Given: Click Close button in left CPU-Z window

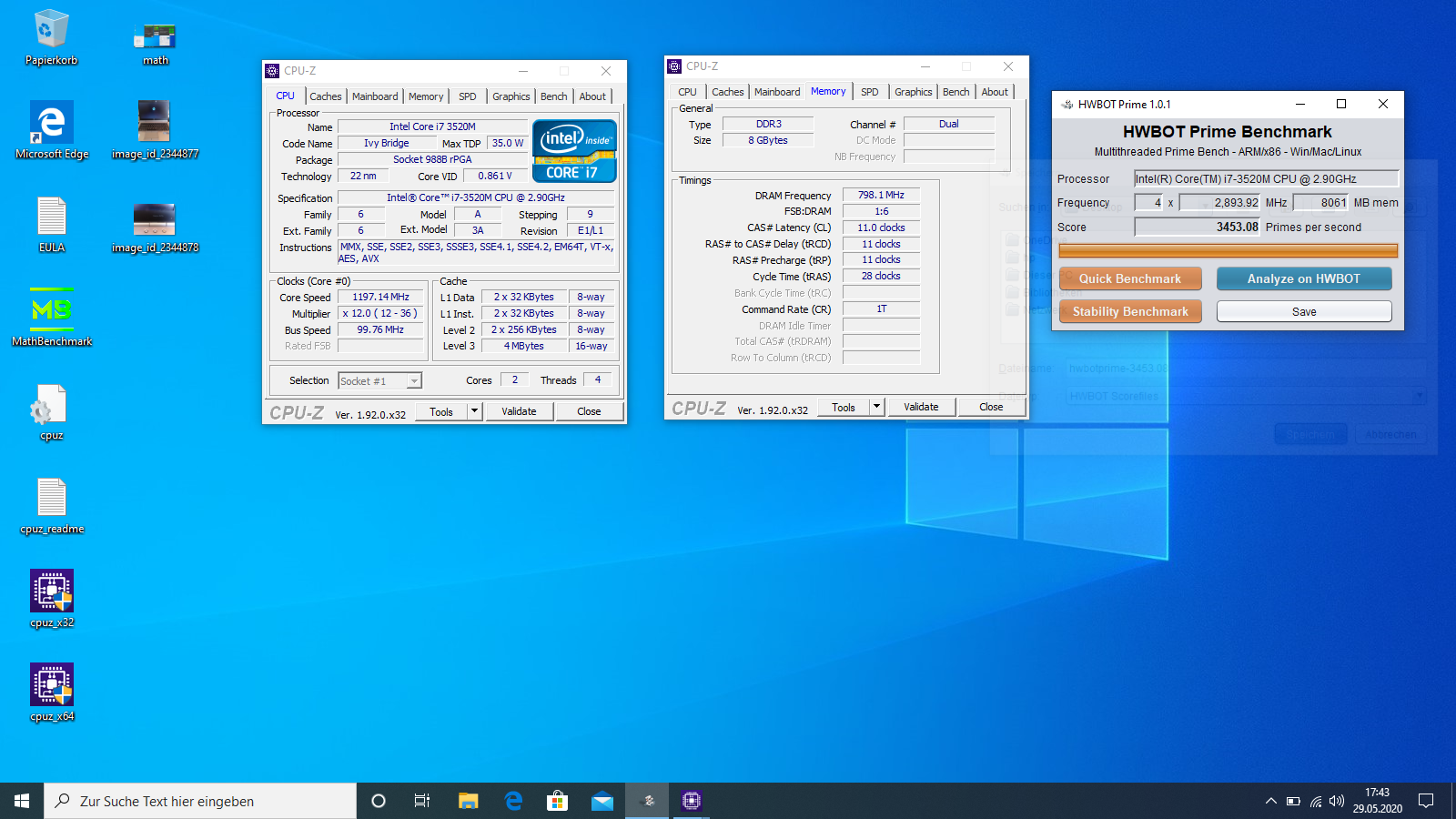Looking at the screenshot, I should [589, 411].
